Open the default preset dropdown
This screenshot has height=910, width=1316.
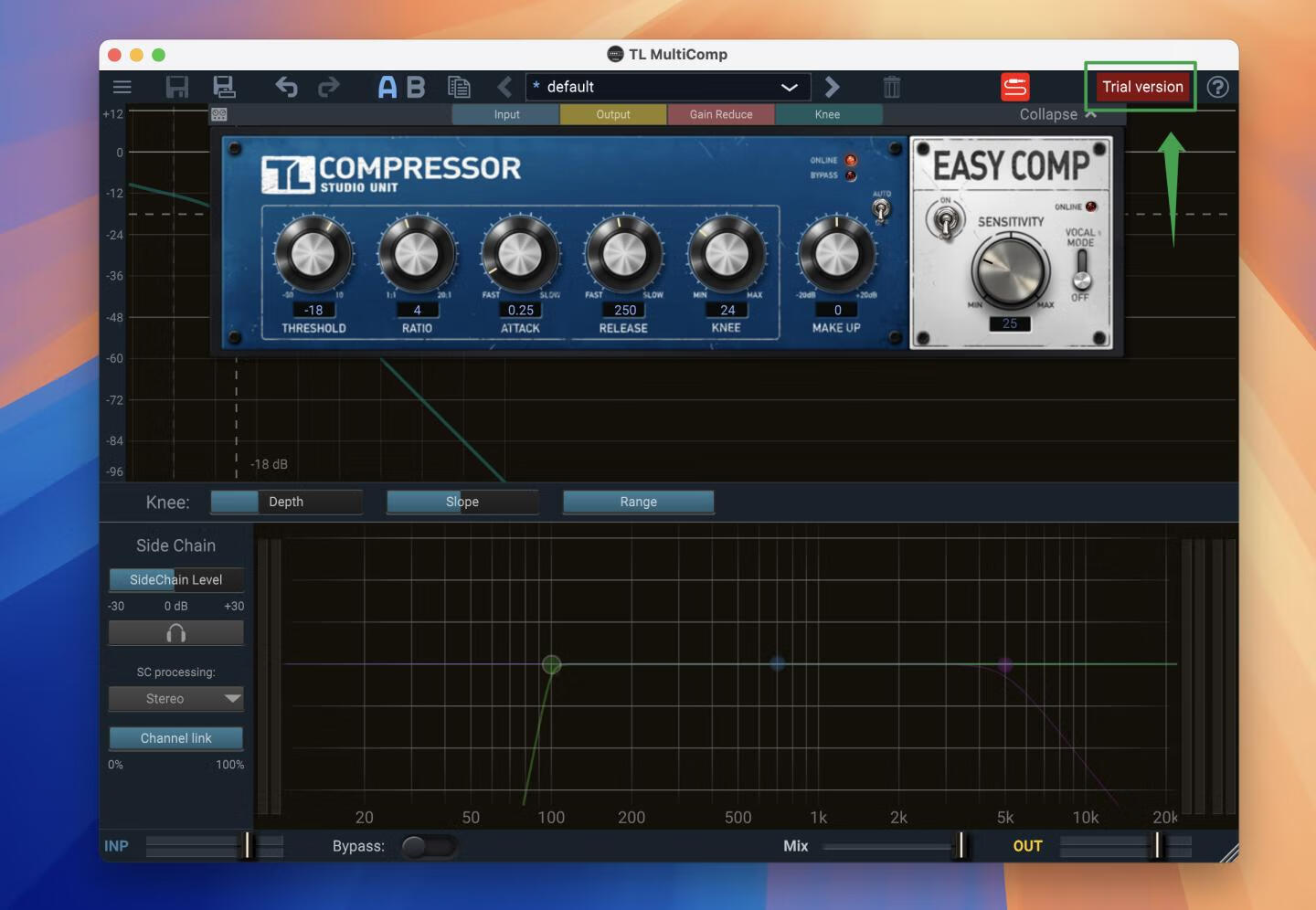tap(668, 87)
